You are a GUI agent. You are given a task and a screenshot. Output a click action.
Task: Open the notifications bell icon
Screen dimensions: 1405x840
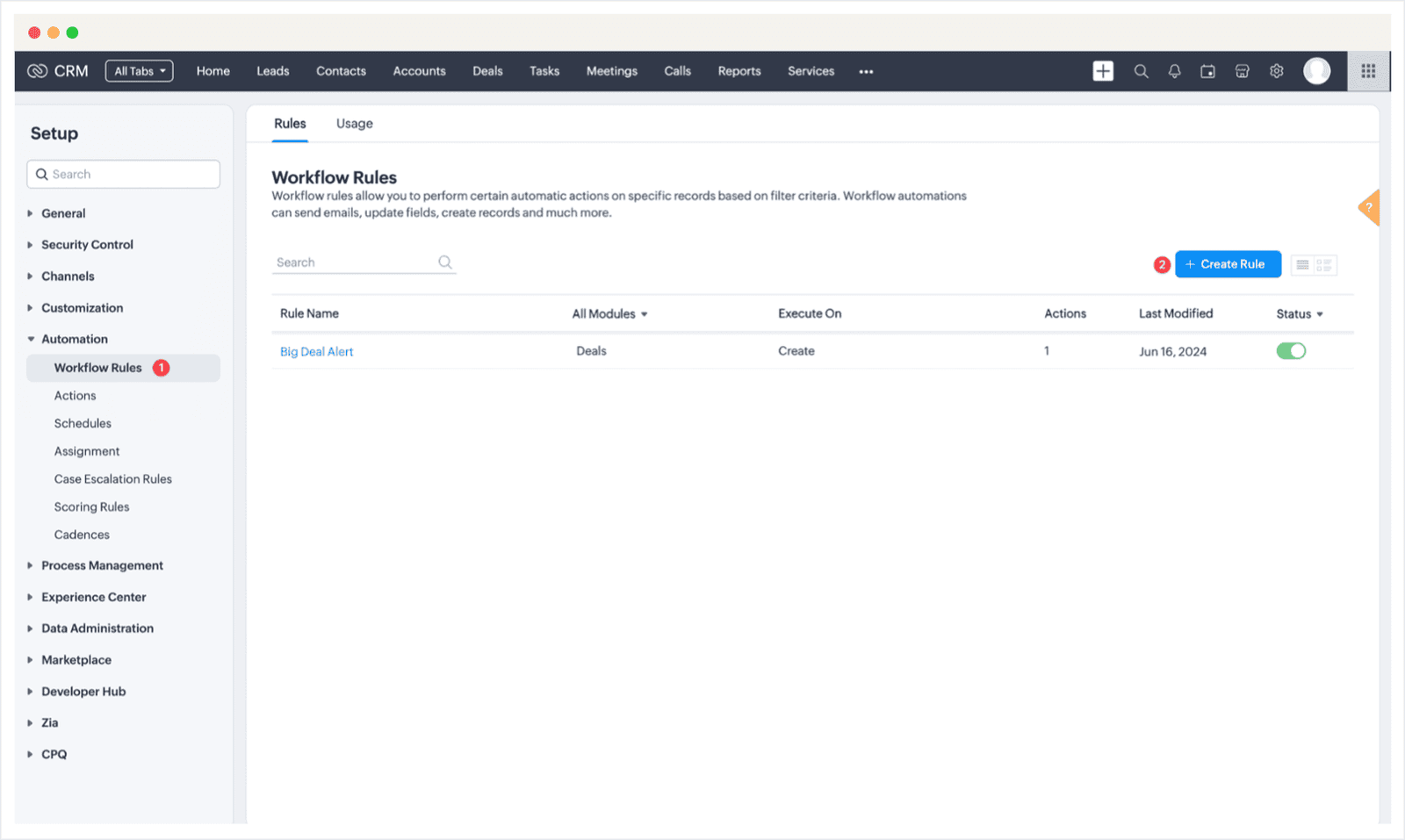[1174, 71]
